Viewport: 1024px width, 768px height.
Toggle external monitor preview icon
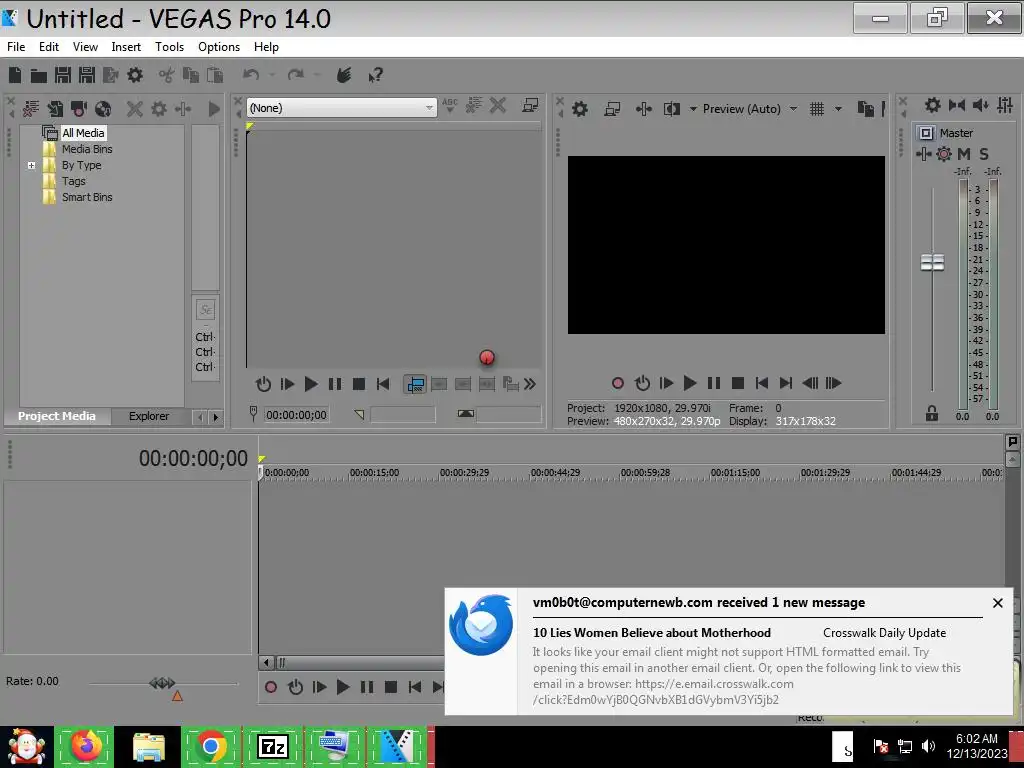tap(612, 109)
